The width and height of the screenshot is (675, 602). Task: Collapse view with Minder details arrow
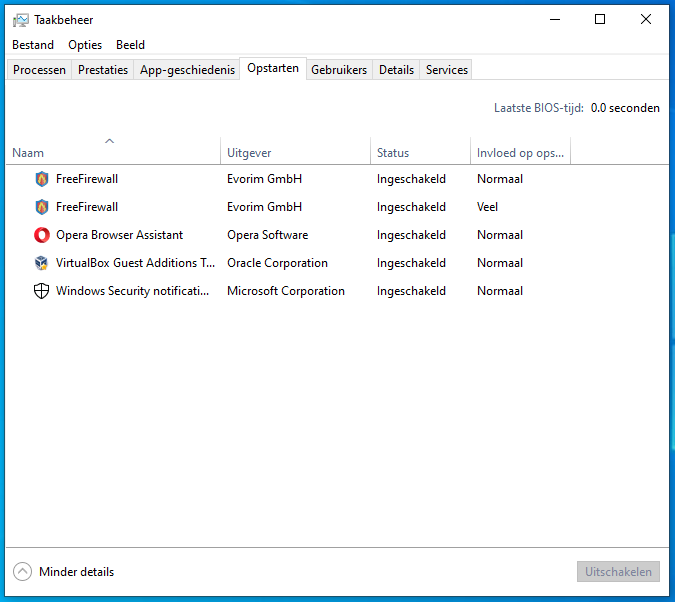pos(22,572)
